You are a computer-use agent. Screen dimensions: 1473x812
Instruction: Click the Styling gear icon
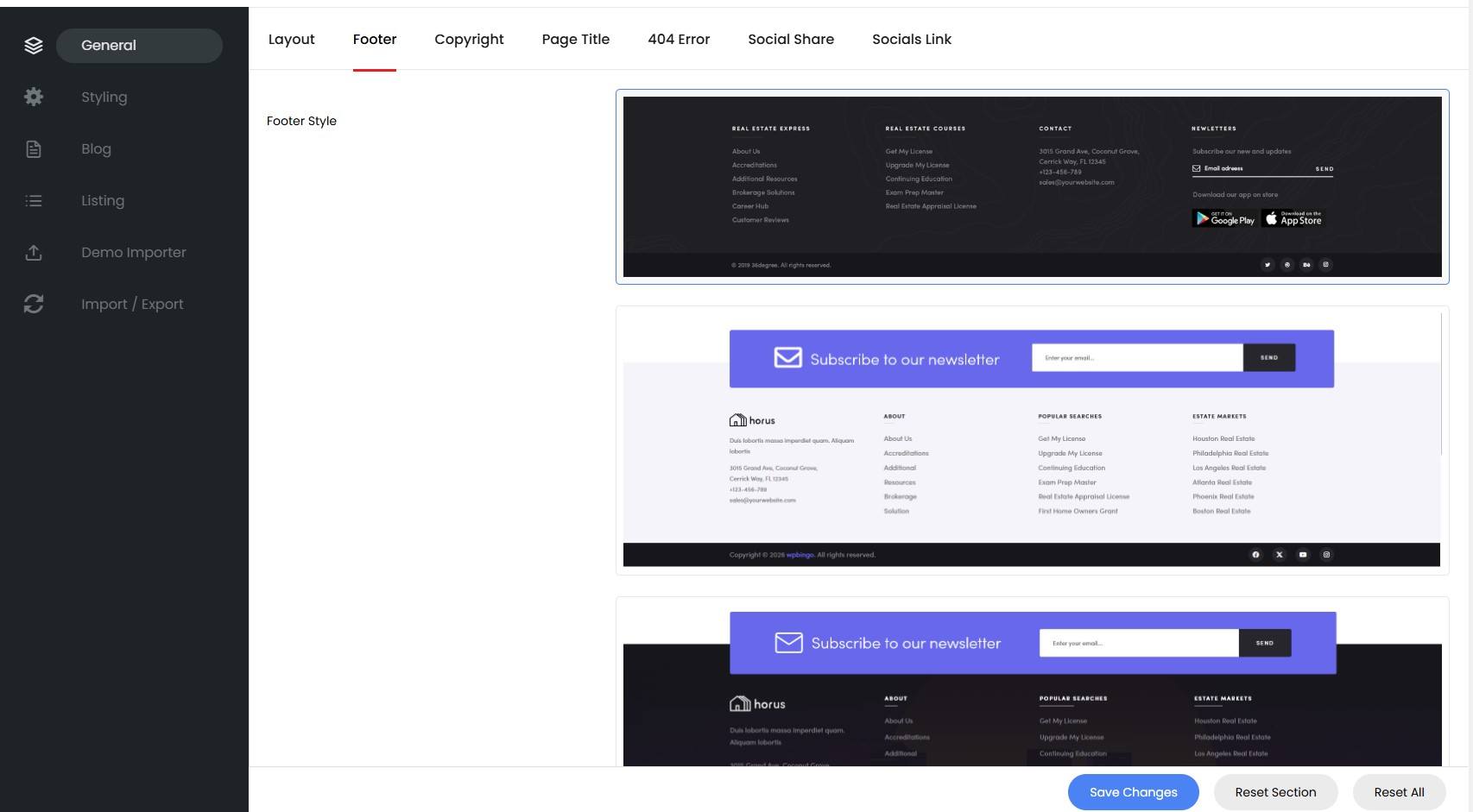tap(34, 97)
